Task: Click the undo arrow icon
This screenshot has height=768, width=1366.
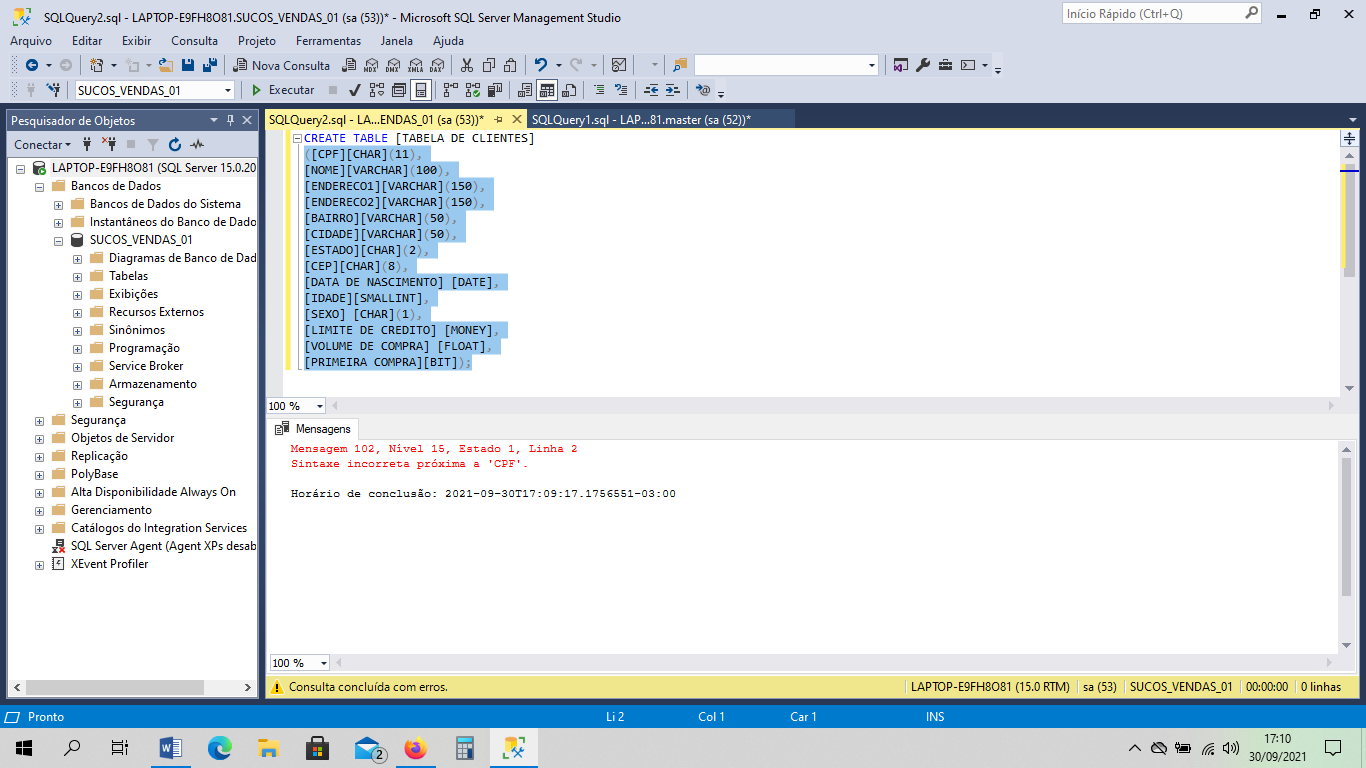Action: pyautogui.click(x=541, y=65)
